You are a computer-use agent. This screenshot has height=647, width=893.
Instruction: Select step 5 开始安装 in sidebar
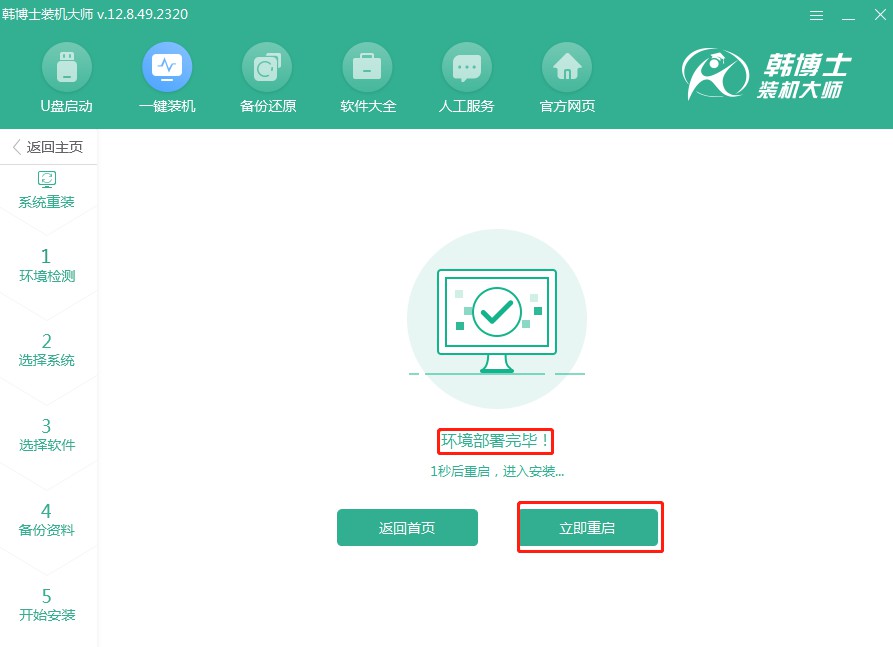click(x=47, y=605)
